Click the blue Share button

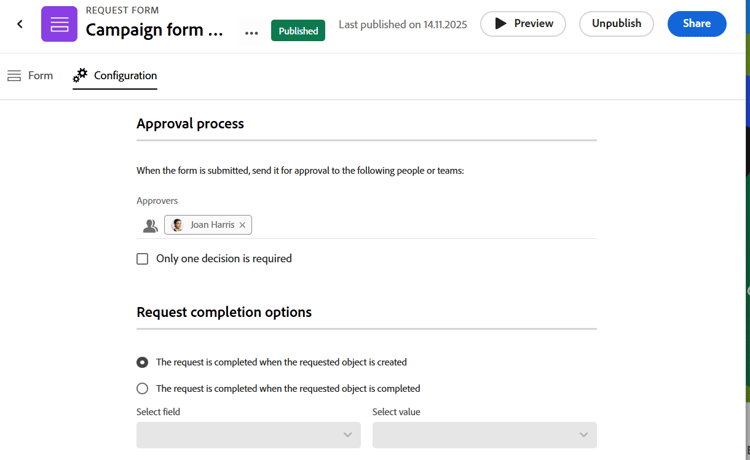(x=696, y=24)
